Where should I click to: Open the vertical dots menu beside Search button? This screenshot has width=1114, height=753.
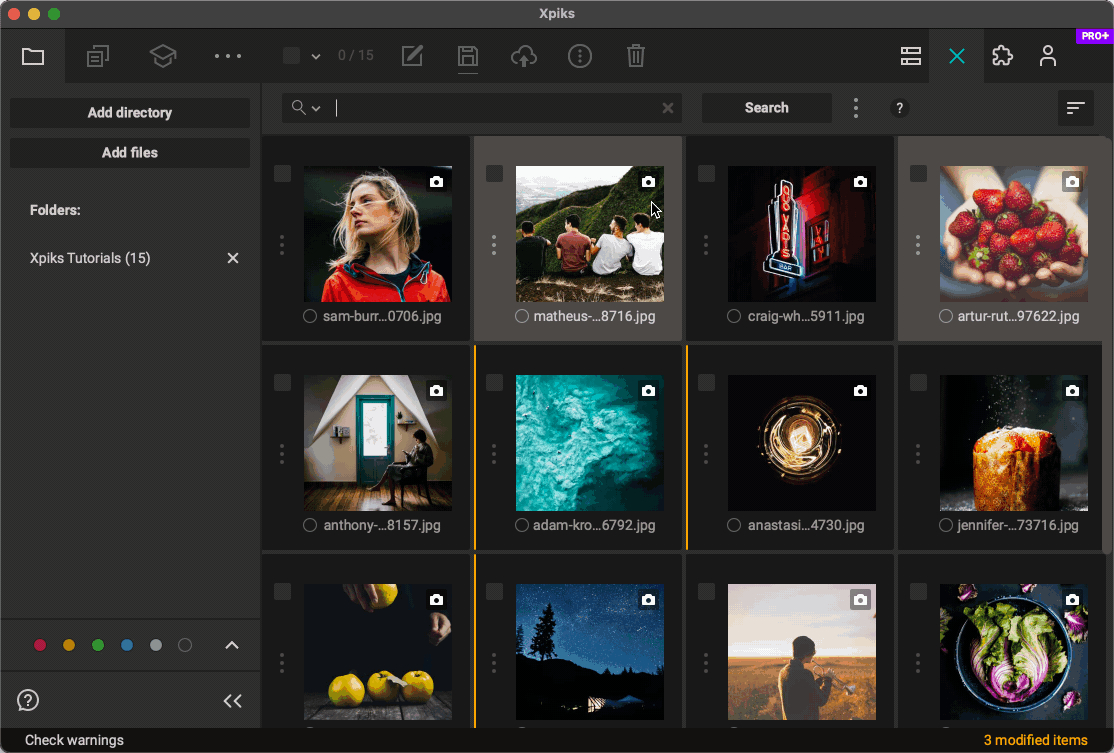pyautogui.click(x=856, y=107)
